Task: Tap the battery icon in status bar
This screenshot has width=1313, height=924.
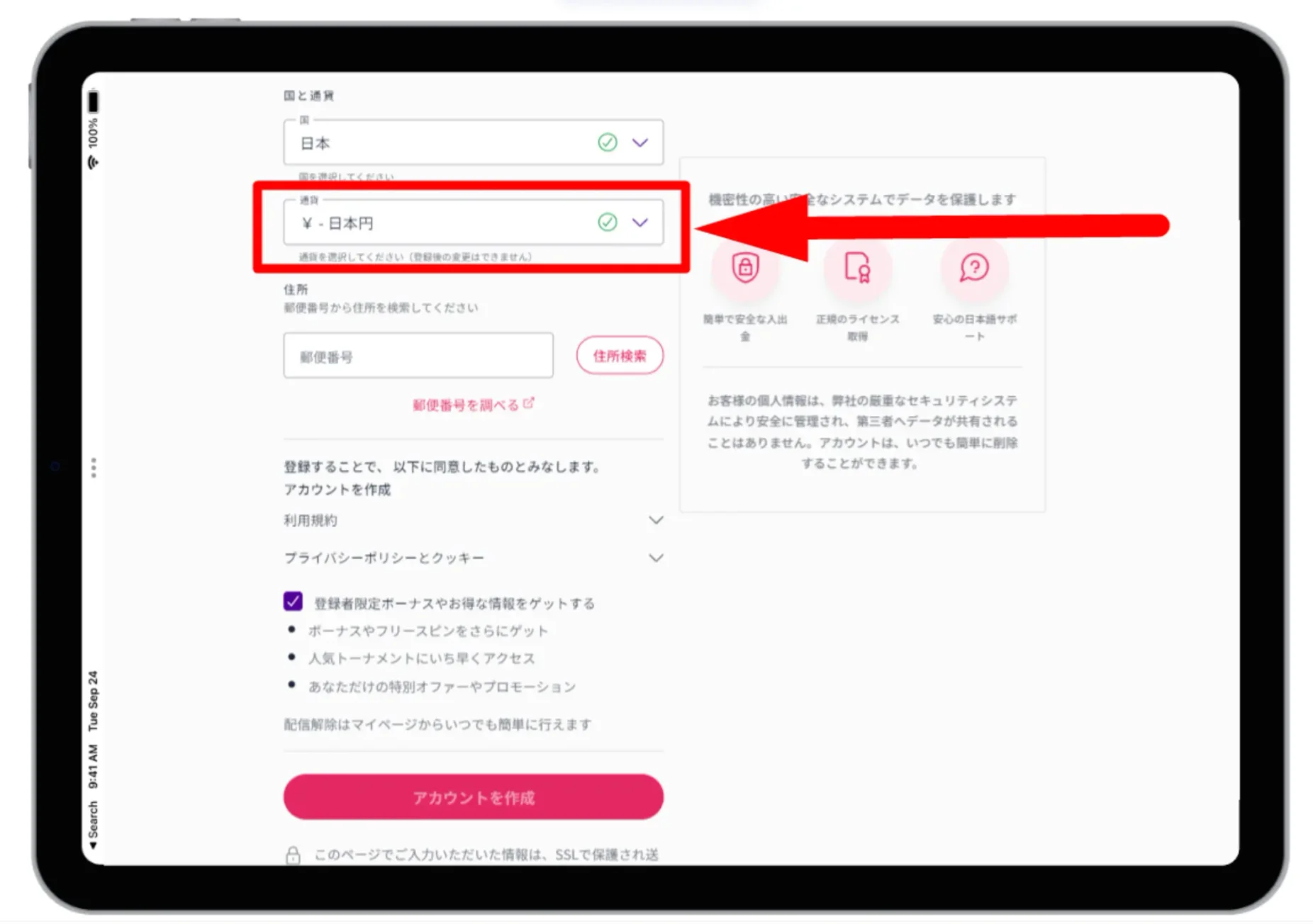Action: [x=93, y=102]
